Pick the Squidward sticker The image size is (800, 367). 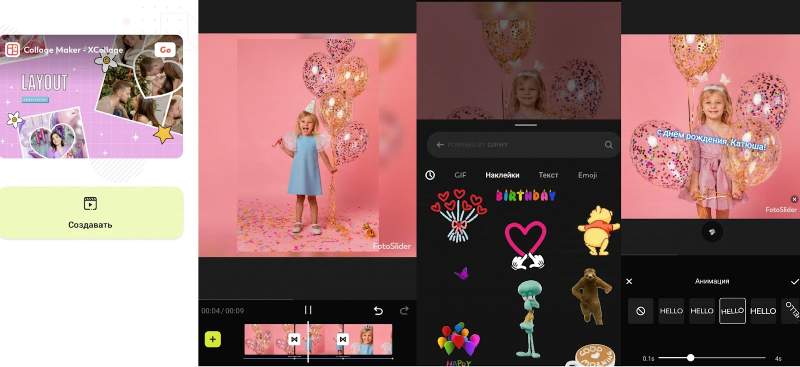point(529,319)
